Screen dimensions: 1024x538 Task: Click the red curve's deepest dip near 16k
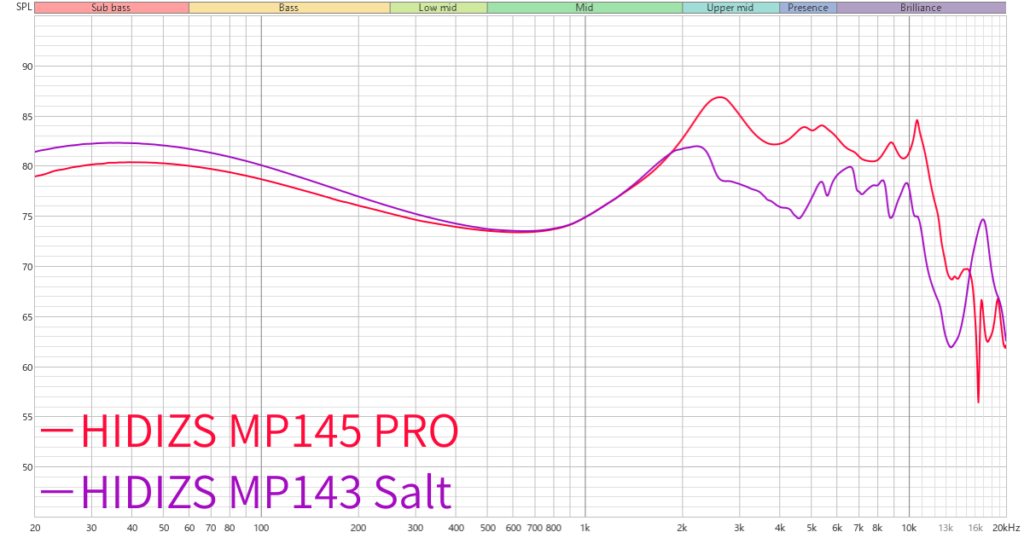tap(978, 402)
